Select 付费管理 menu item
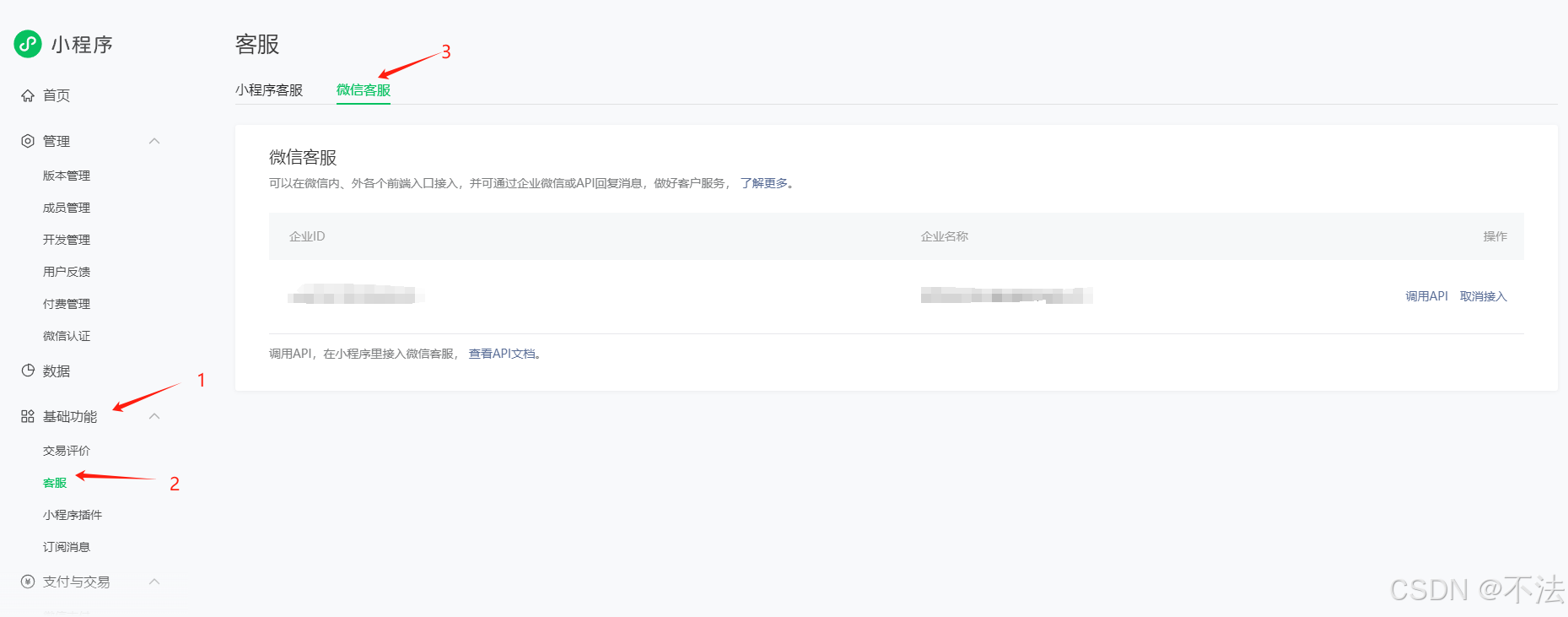1568x617 pixels. click(67, 304)
